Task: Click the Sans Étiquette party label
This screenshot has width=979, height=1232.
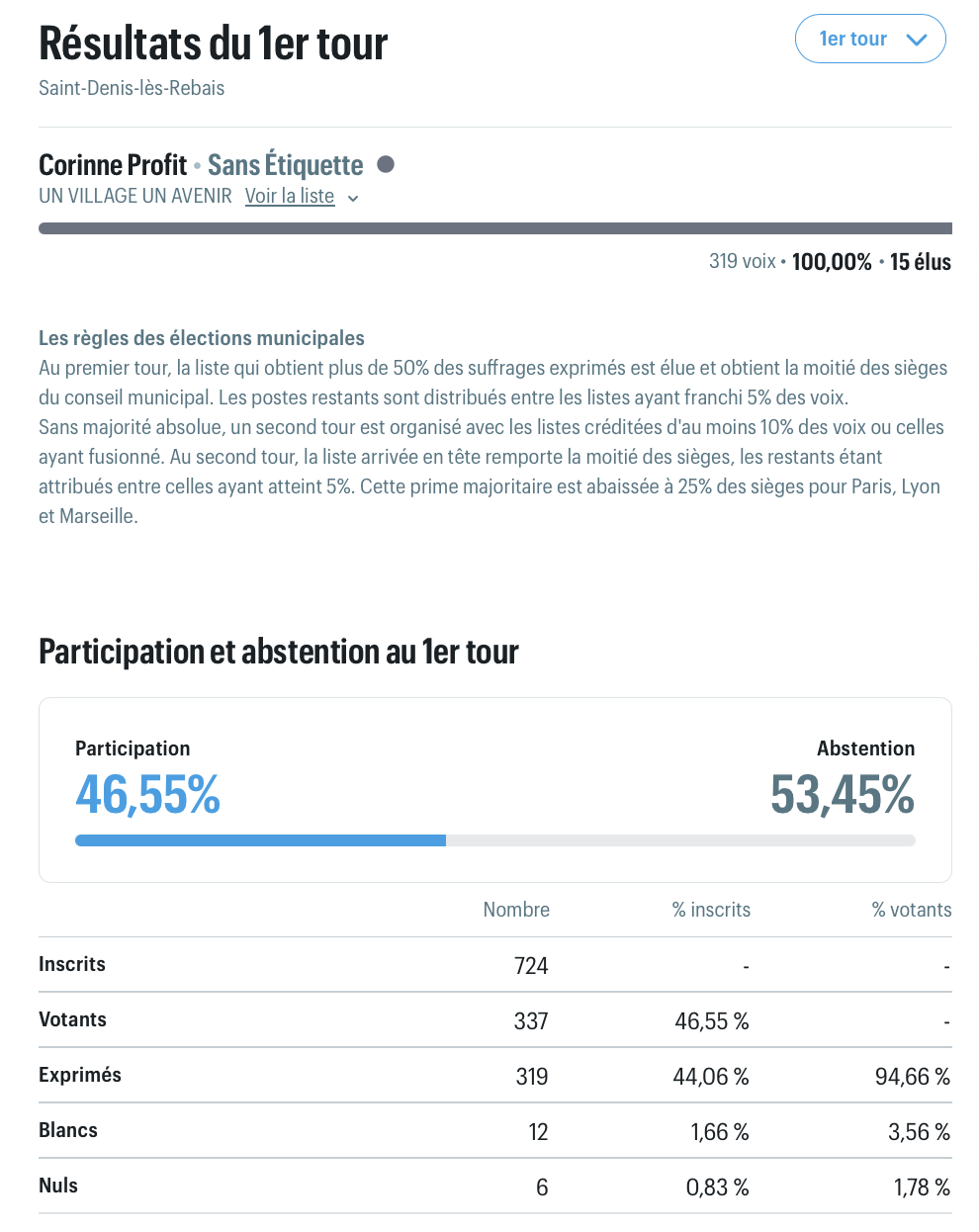Action: click(285, 164)
